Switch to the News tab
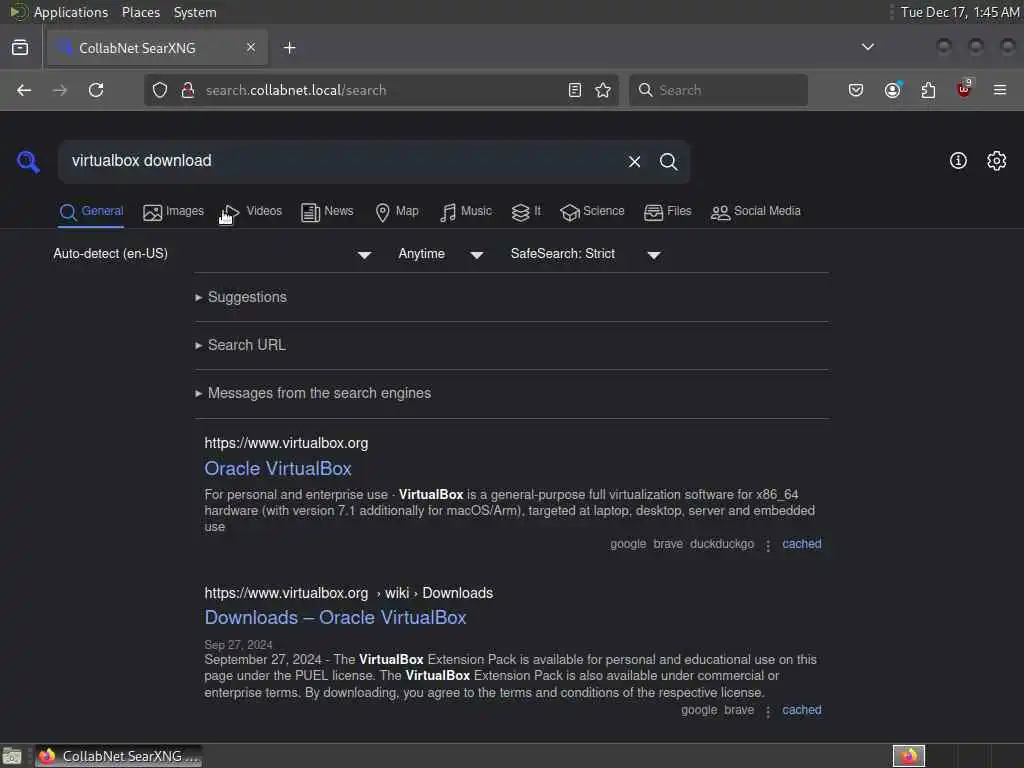The width and height of the screenshot is (1024, 768). tap(327, 212)
